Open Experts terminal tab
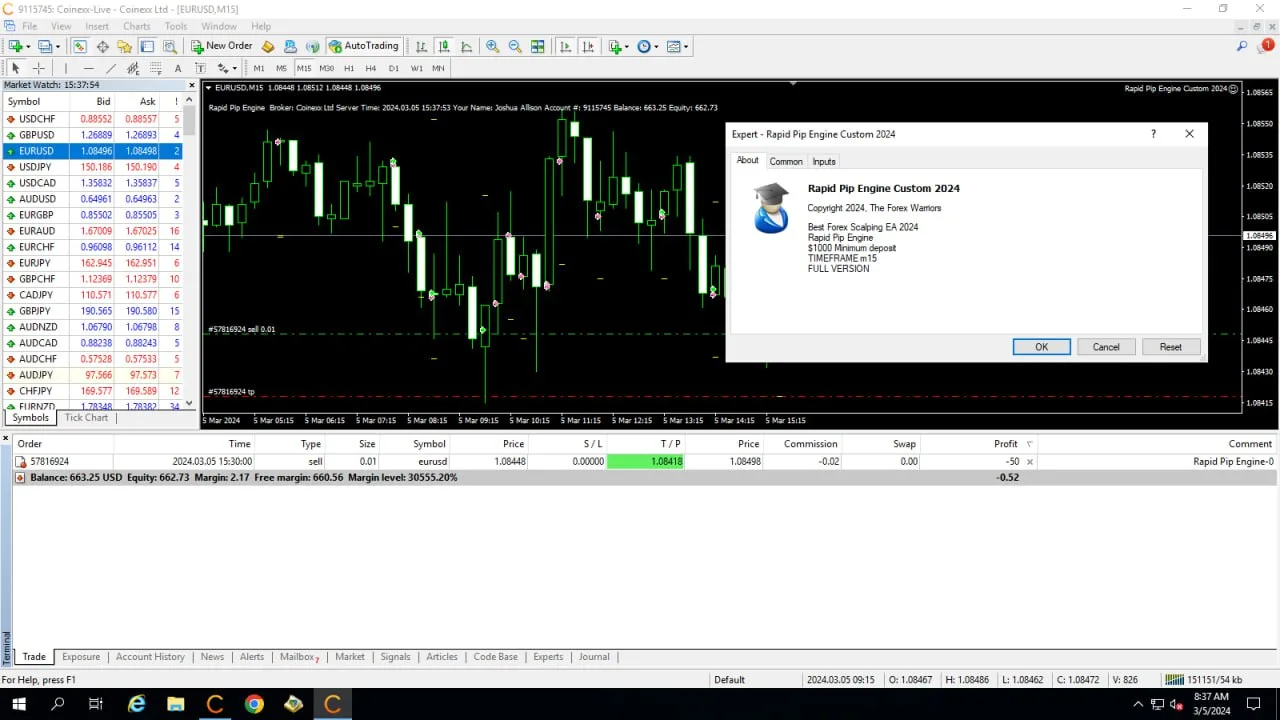The image size is (1280, 720). [x=548, y=657]
